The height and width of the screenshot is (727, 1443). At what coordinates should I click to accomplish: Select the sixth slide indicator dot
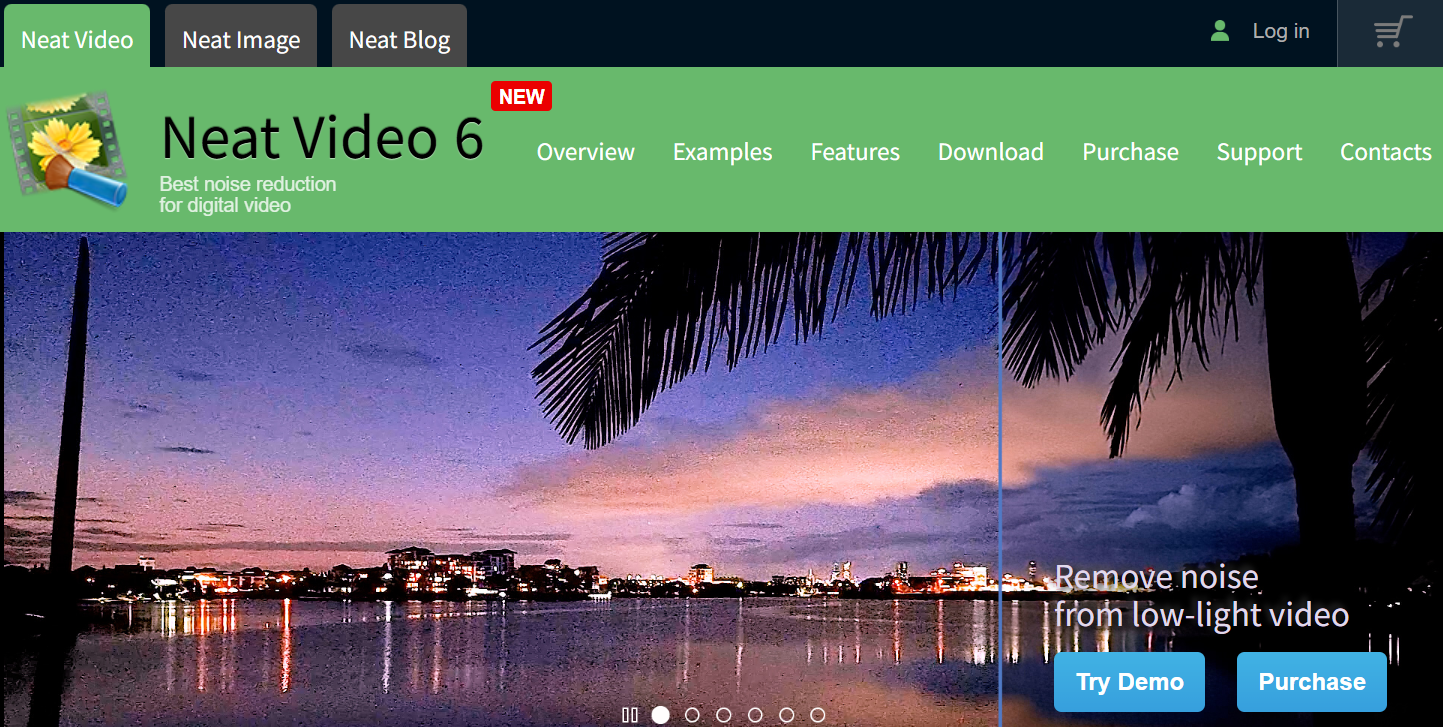(x=817, y=715)
